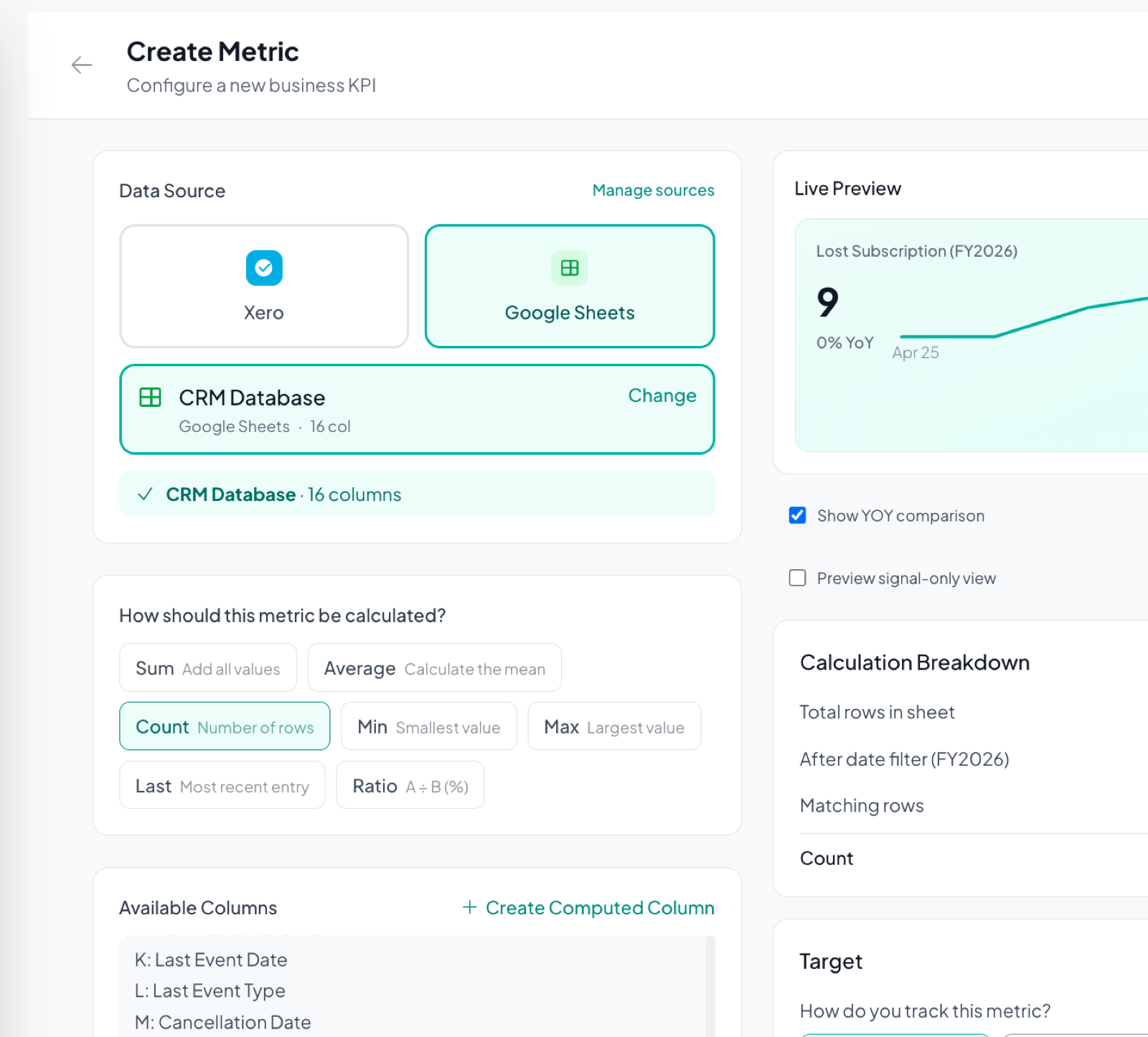Switch calculation to Max largest value

tap(613, 726)
